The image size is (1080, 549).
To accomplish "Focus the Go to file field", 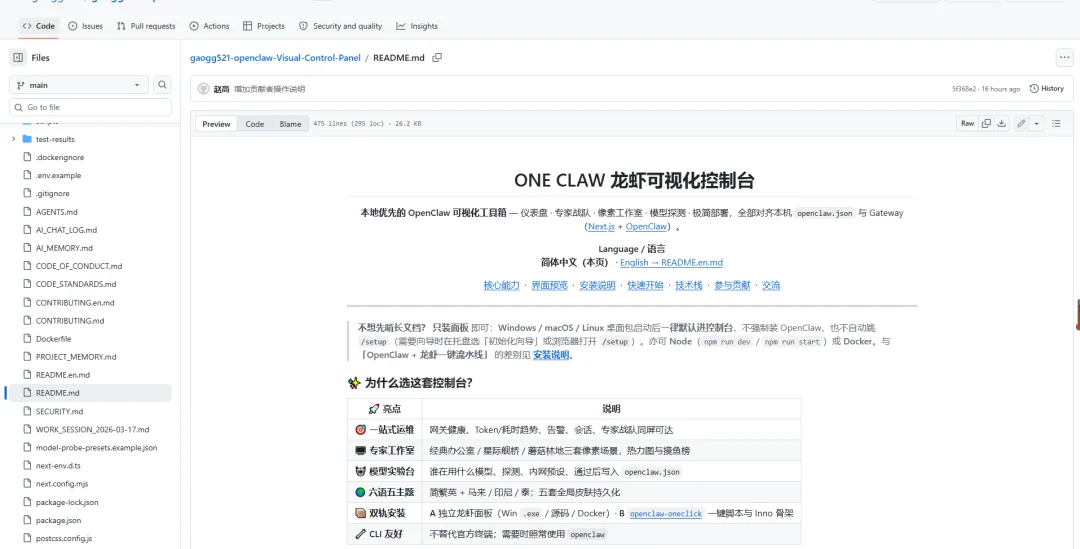I will [90, 107].
